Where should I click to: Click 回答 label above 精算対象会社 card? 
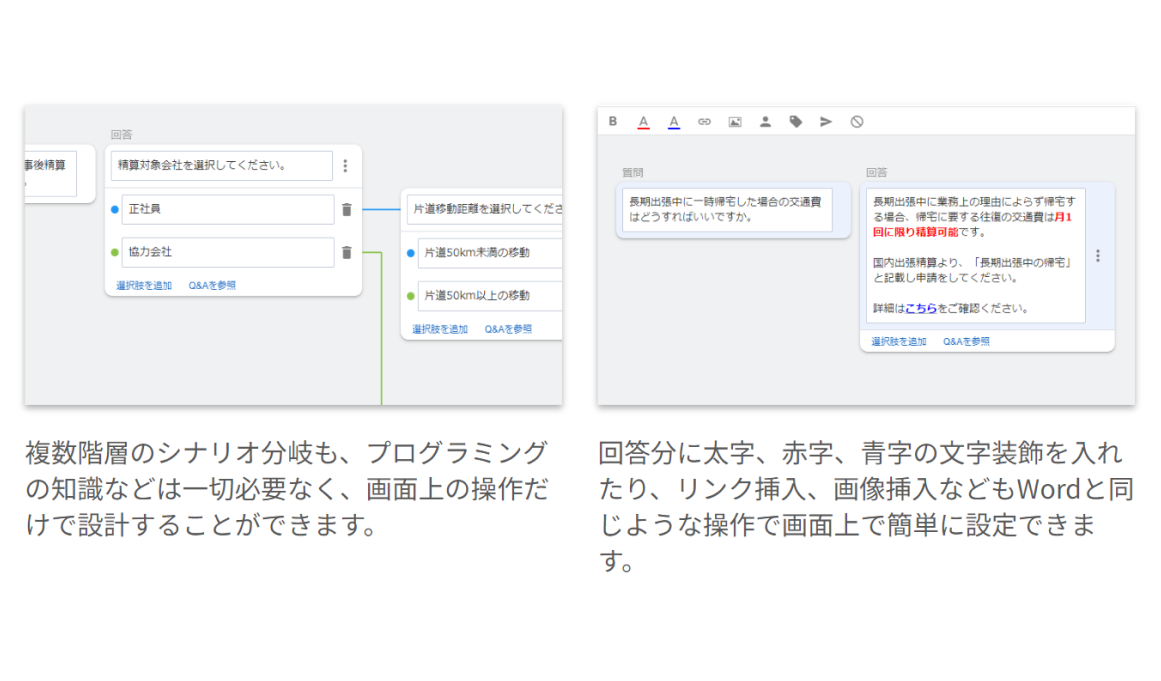coord(121,135)
